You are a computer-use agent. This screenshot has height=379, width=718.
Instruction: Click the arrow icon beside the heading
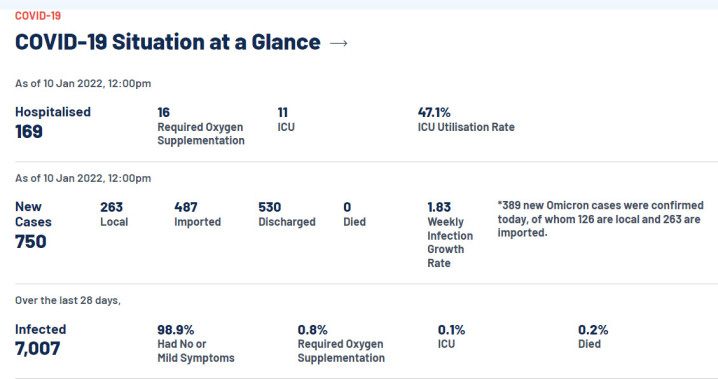point(338,43)
